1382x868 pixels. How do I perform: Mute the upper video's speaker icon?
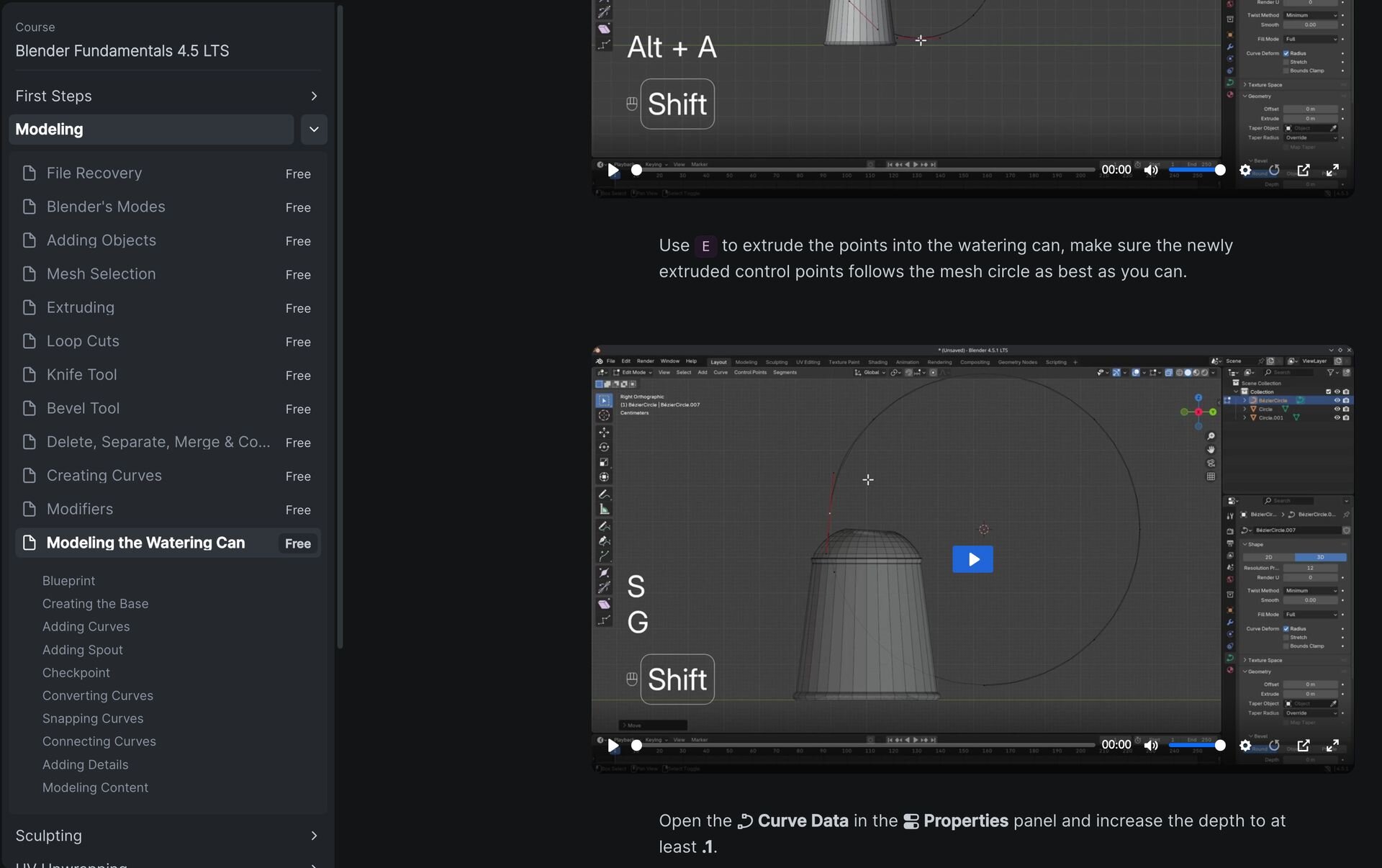pos(1151,170)
